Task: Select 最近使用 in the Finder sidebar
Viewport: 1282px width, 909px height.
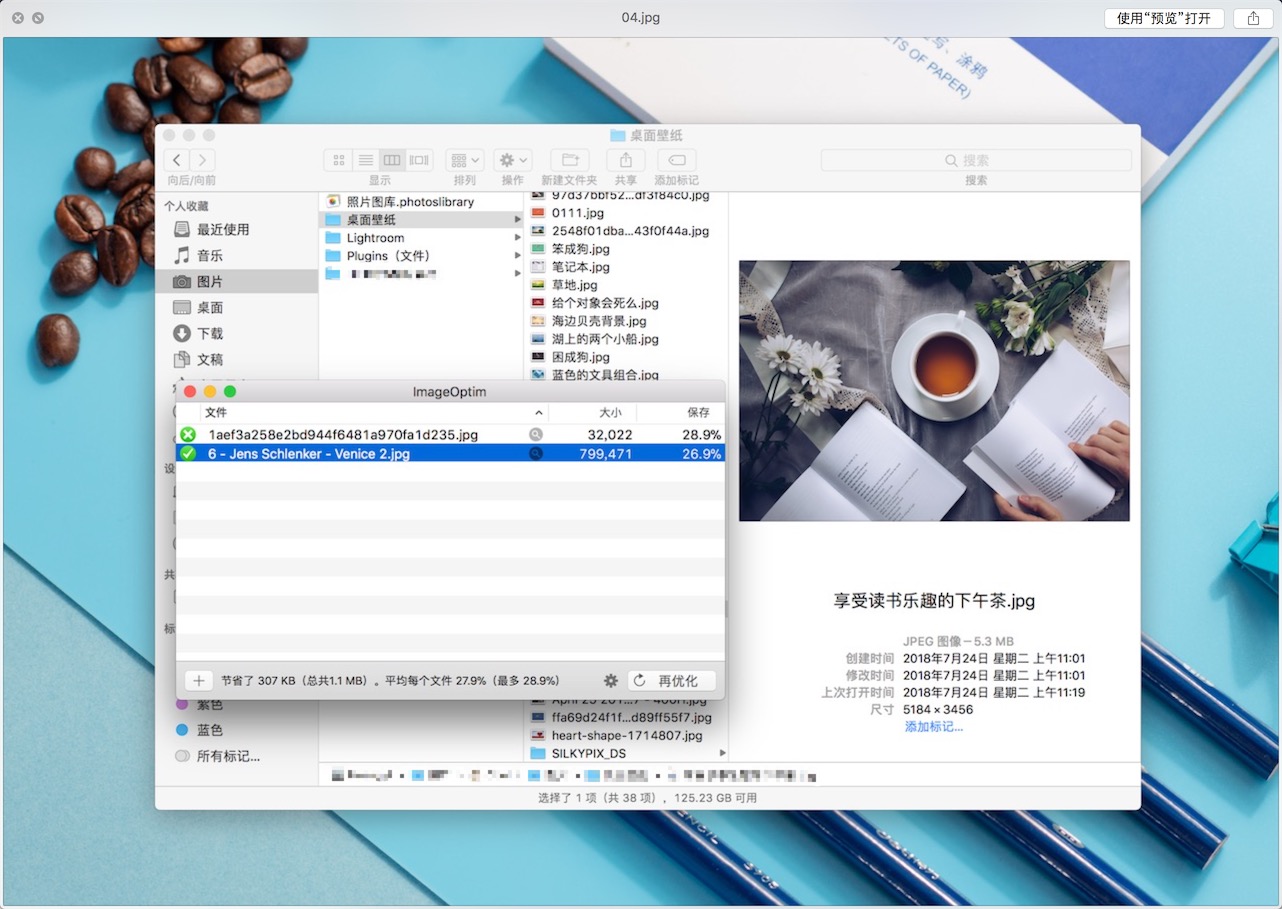Action: (236, 229)
